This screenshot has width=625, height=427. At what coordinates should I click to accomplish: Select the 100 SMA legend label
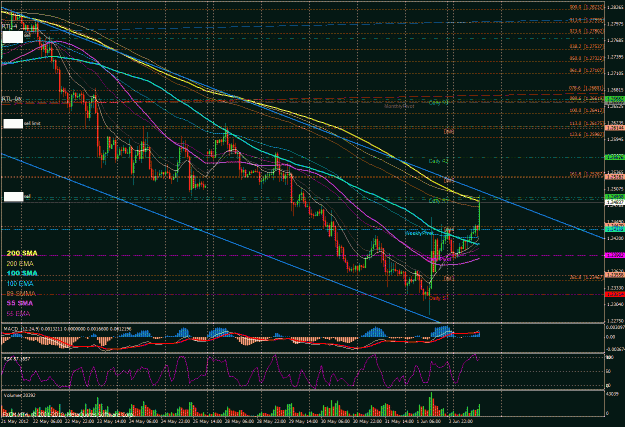tap(22, 273)
